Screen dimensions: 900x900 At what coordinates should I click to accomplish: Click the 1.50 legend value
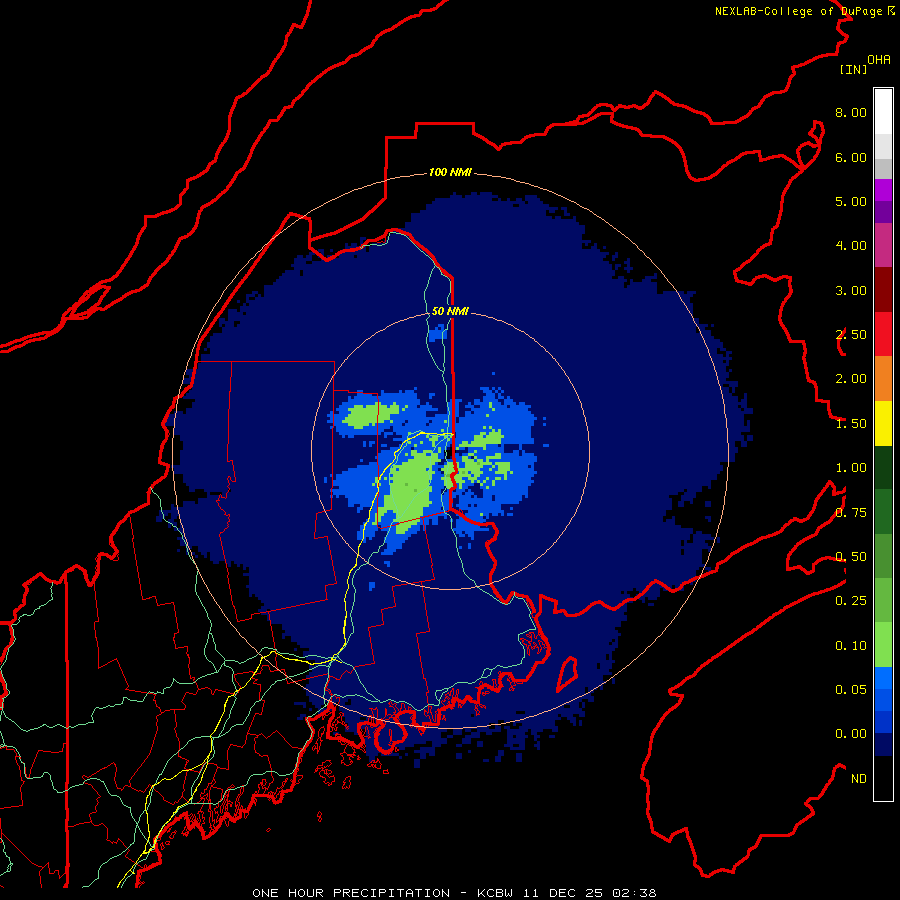point(851,424)
